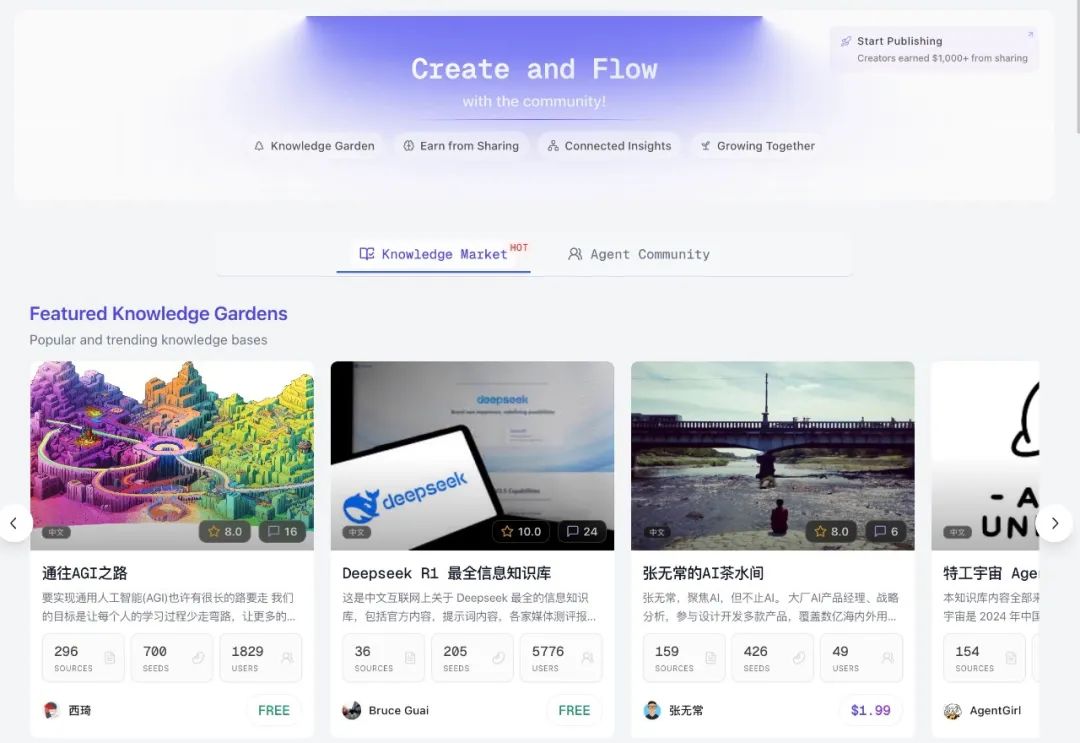This screenshot has width=1080, height=743.
Task: Select the Knowledge Garden pill
Action: tap(315, 146)
